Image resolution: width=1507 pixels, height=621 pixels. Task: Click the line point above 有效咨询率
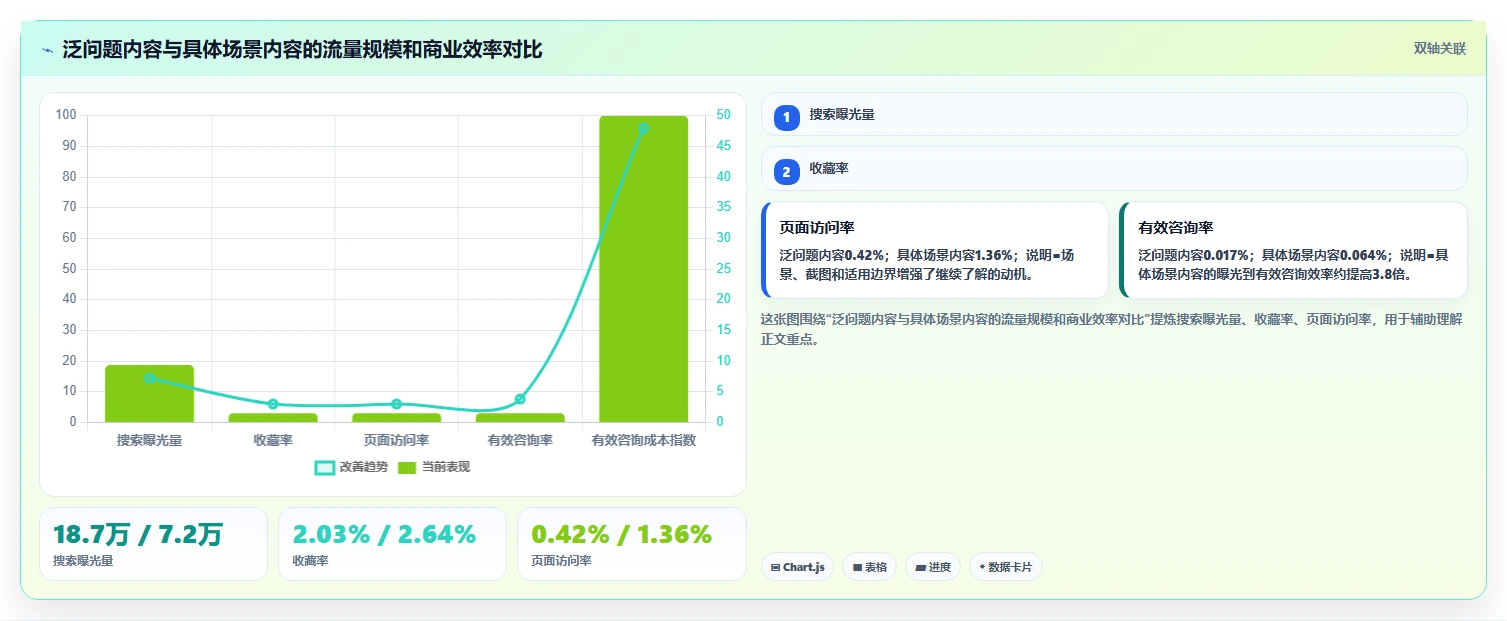[x=520, y=399]
